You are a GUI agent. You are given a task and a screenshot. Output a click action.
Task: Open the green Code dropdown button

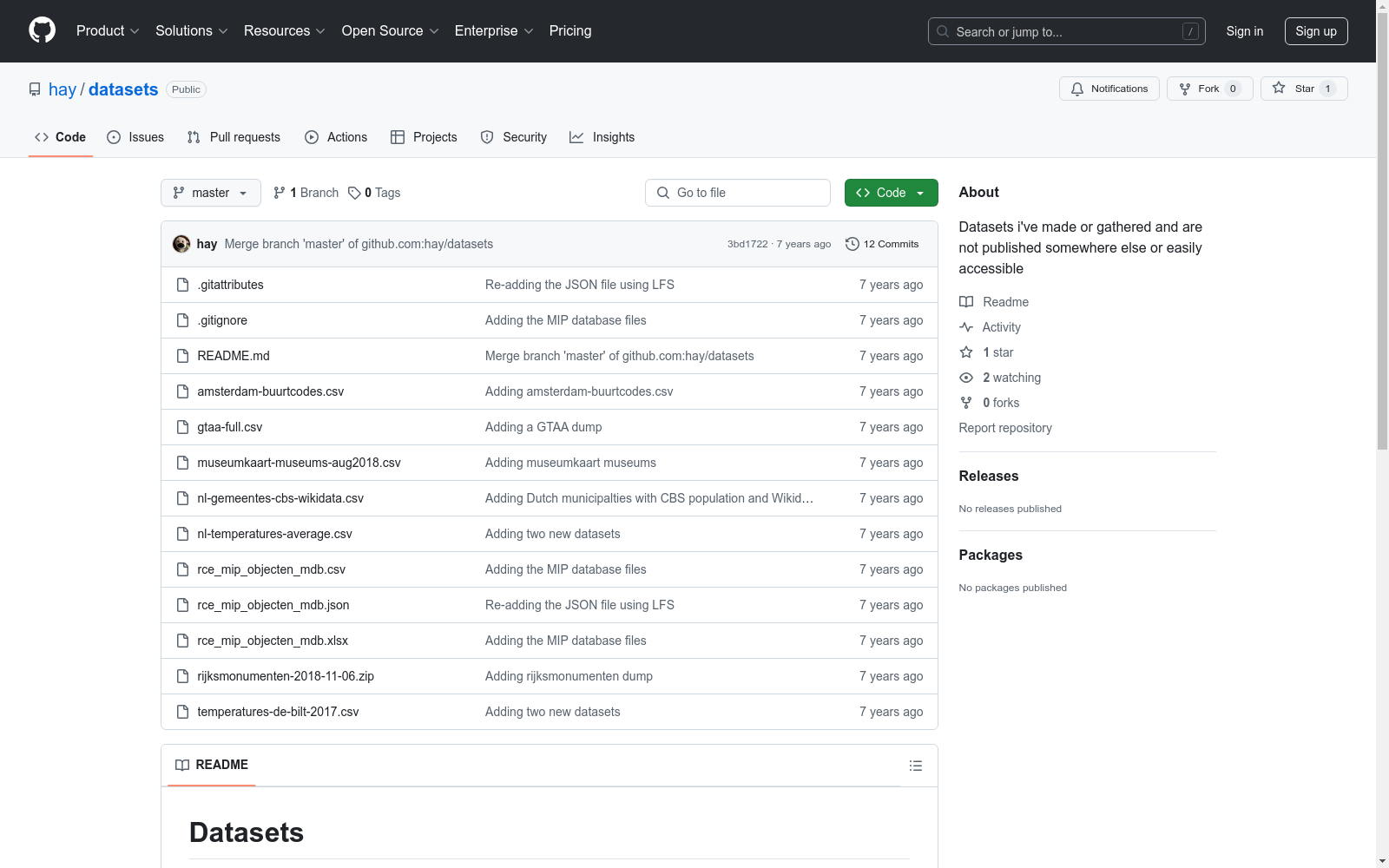[891, 193]
